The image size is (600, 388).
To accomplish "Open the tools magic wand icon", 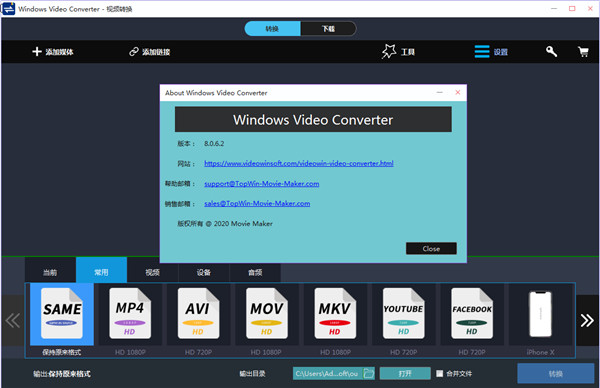I will (389, 52).
